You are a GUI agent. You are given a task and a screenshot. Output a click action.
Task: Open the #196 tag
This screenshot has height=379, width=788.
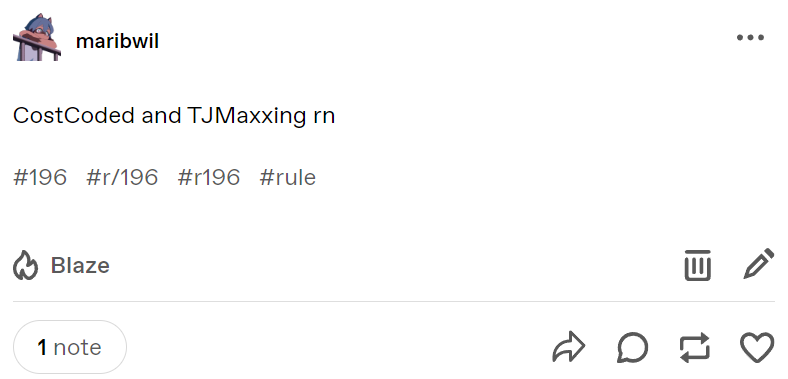coord(40,177)
